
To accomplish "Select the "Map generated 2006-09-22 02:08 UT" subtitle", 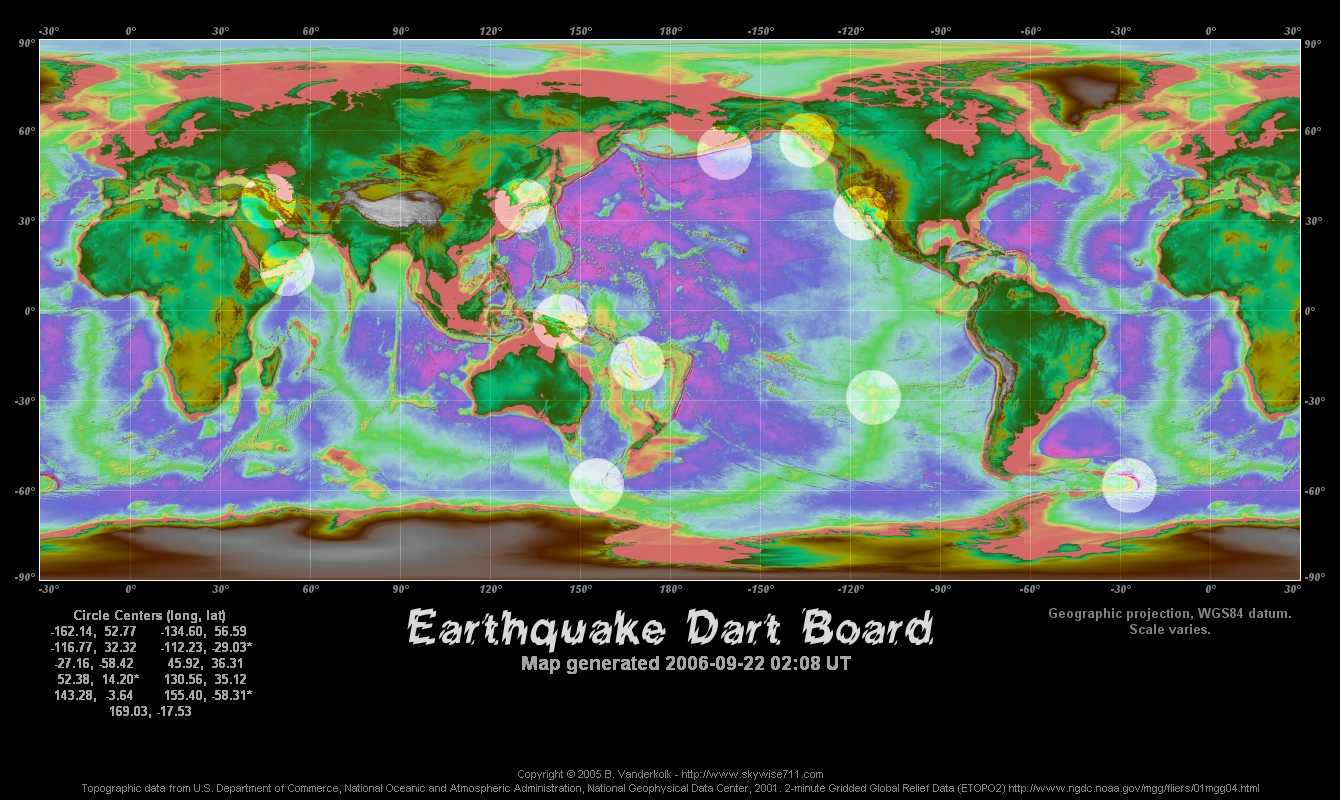I will coord(686,663).
